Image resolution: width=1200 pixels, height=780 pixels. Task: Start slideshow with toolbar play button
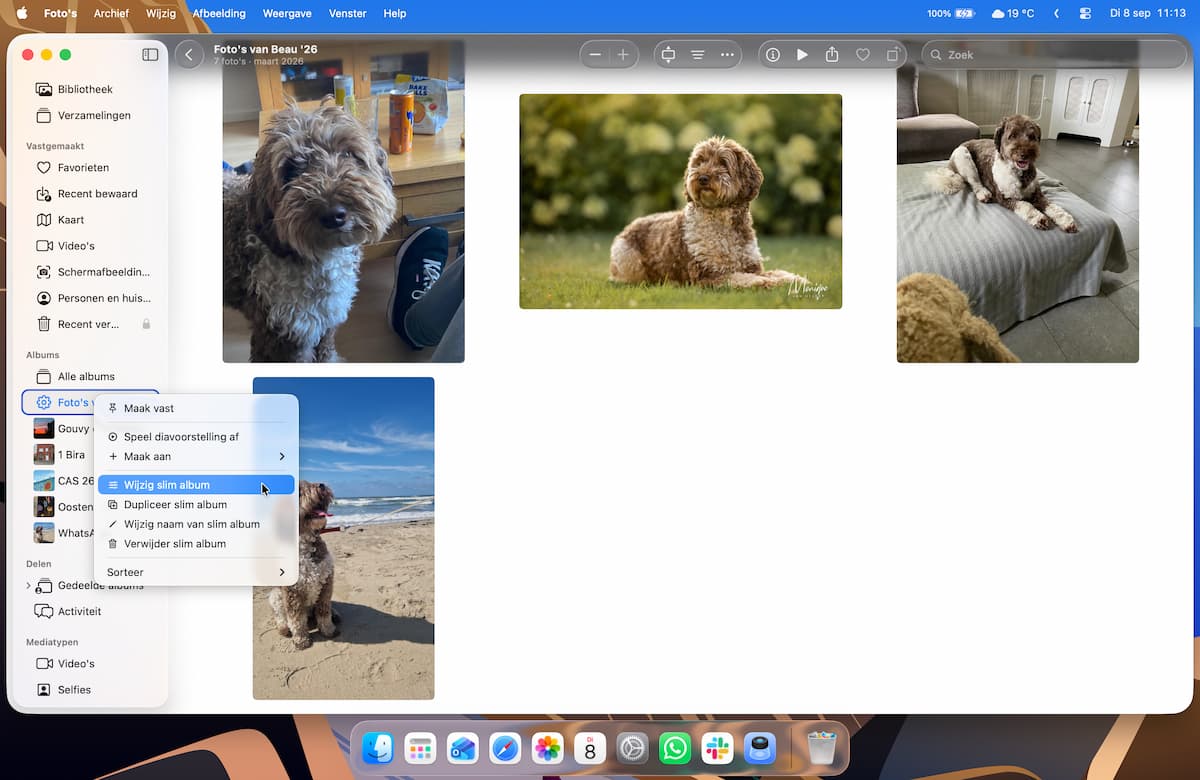coord(802,55)
